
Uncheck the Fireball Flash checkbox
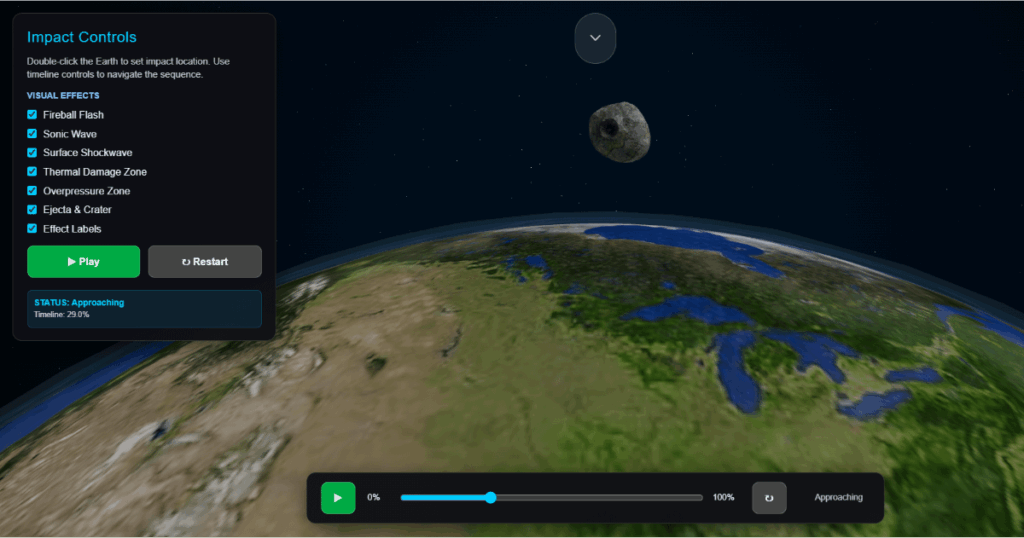coord(32,114)
